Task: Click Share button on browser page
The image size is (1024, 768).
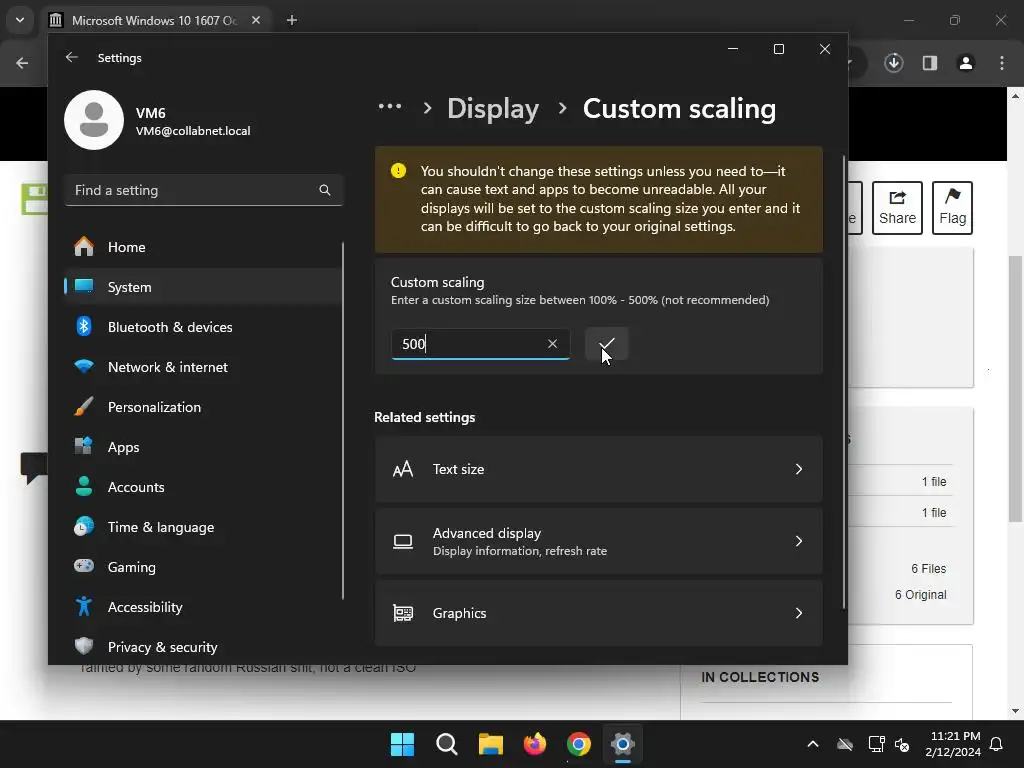Action: [897, 208]
